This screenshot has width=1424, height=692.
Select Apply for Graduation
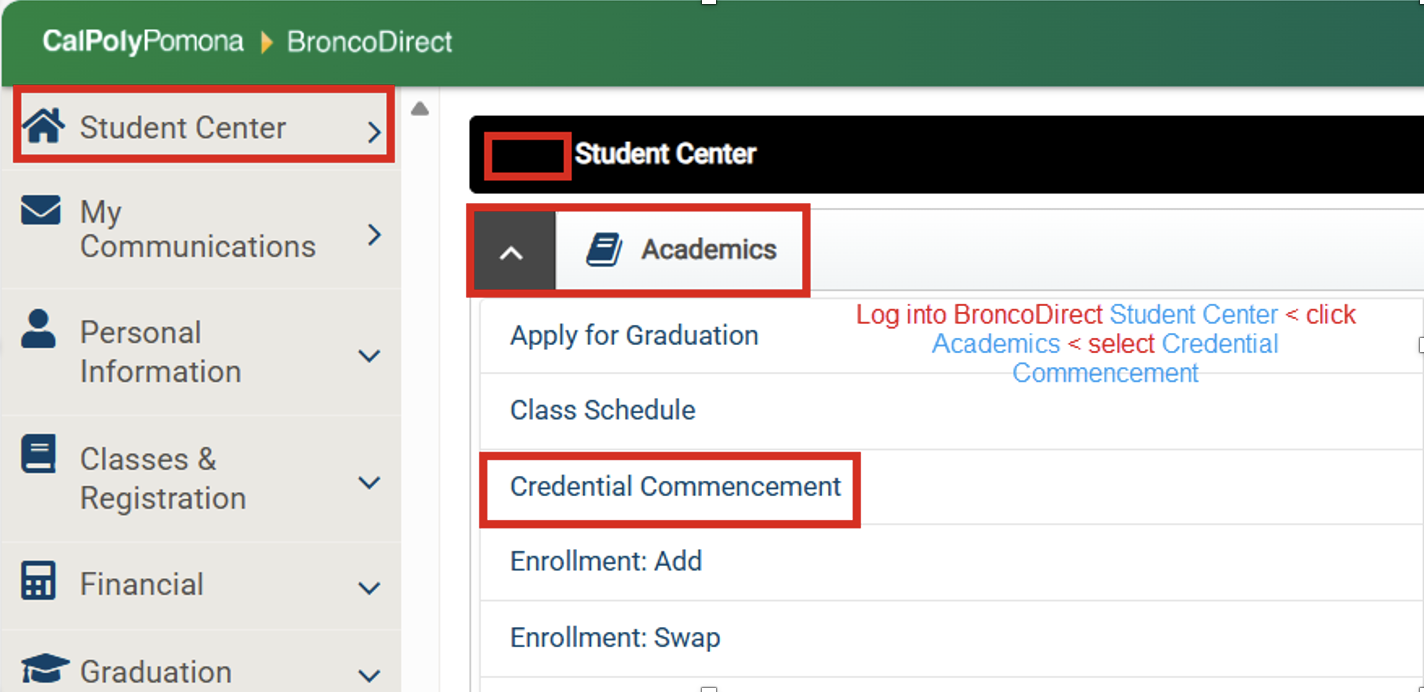(633, 336)
